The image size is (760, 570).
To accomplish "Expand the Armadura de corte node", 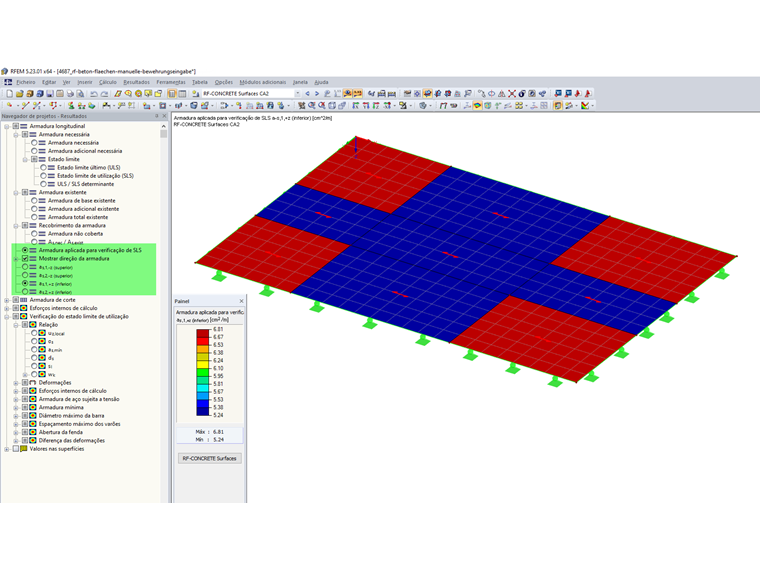I will point(7,300).
